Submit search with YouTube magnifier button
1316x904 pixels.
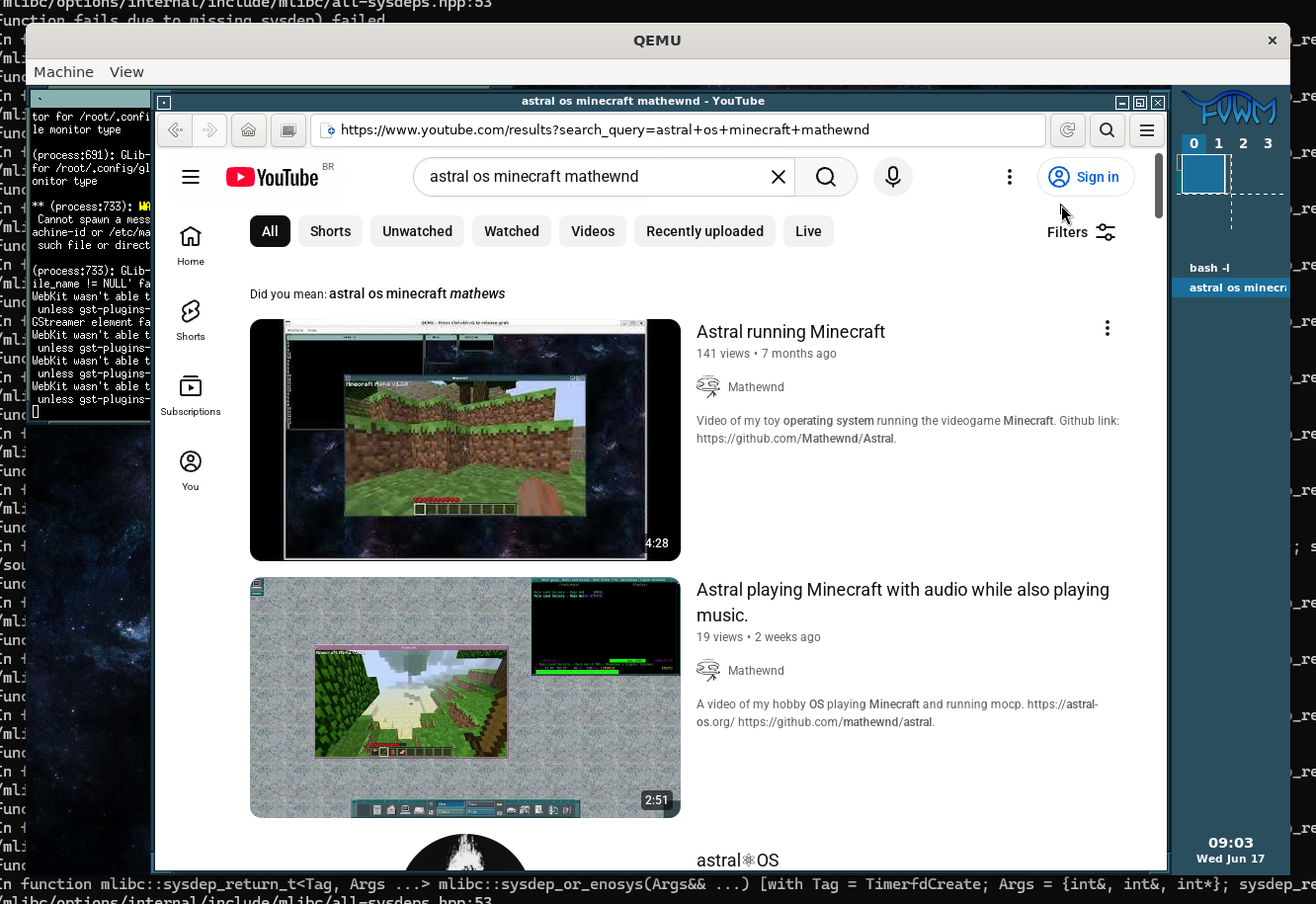pyautogui.click(x=826, y=177)
